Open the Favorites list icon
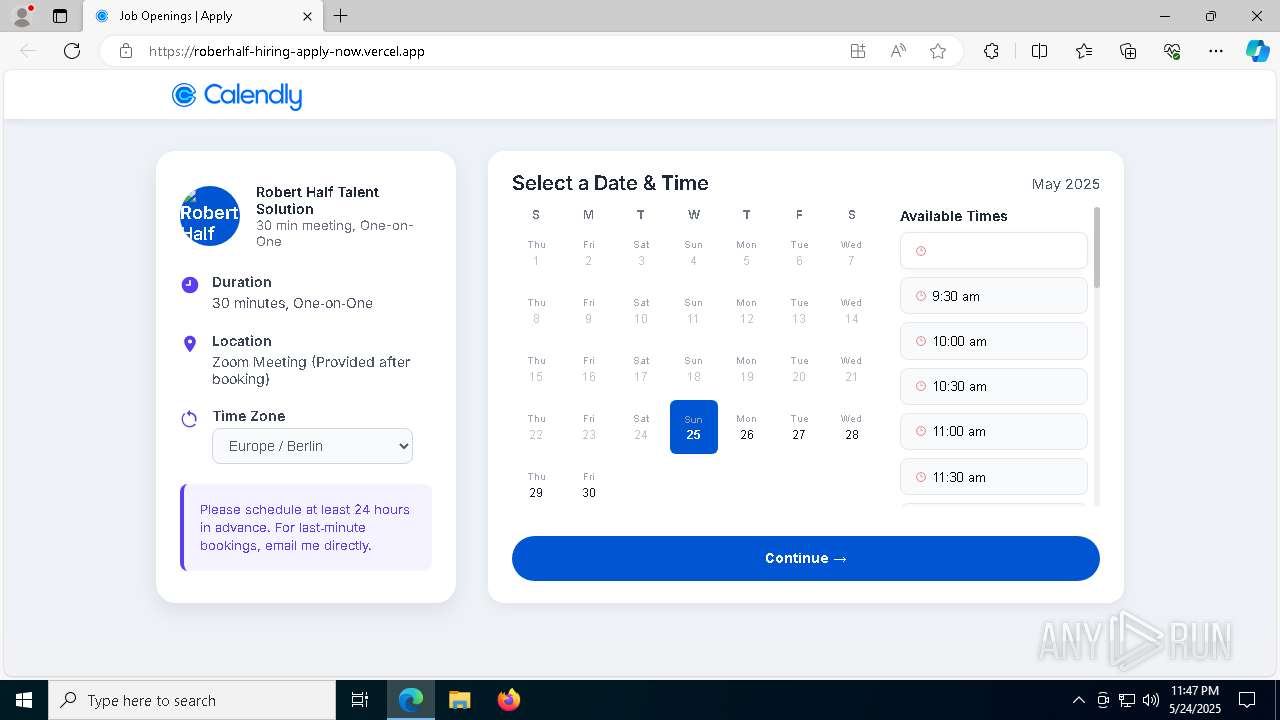This screenshot has height=720, width=1280. pyautogui.click(x=1084, y=51)
